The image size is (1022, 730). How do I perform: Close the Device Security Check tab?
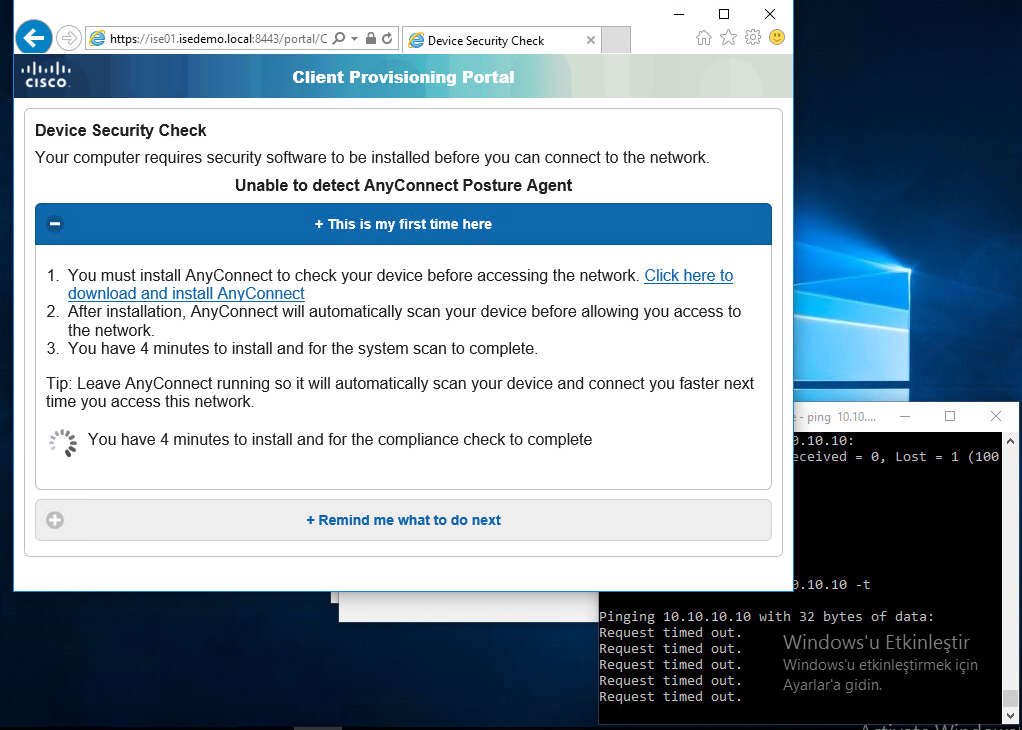click(x=591, y=40)
